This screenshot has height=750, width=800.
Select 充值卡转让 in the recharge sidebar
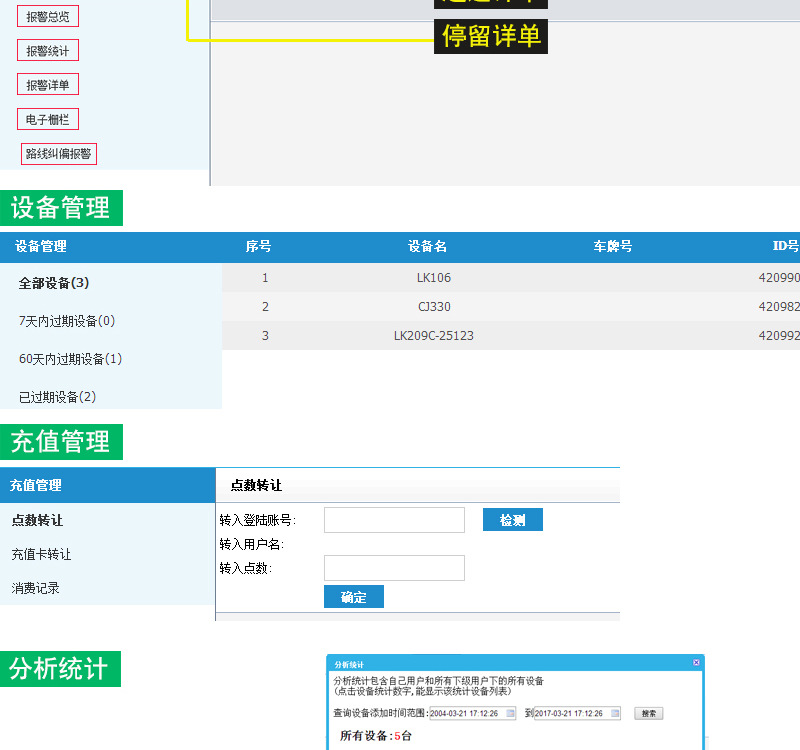tap(41, 554)
